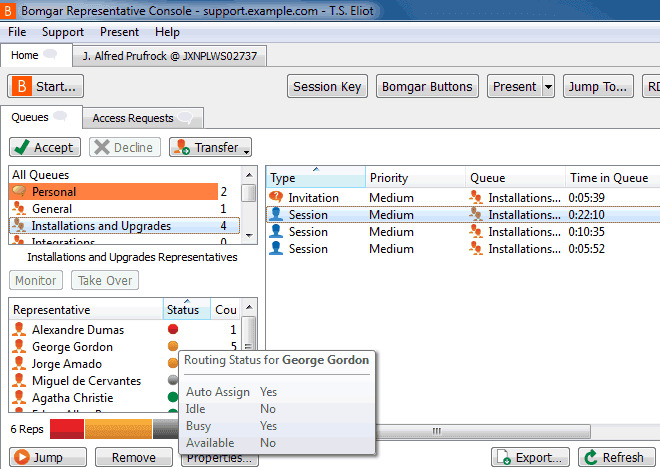Viewport: 660px width, 469px height.
Task: Open the Present button dropdown arrow
Action: [548, 86]
